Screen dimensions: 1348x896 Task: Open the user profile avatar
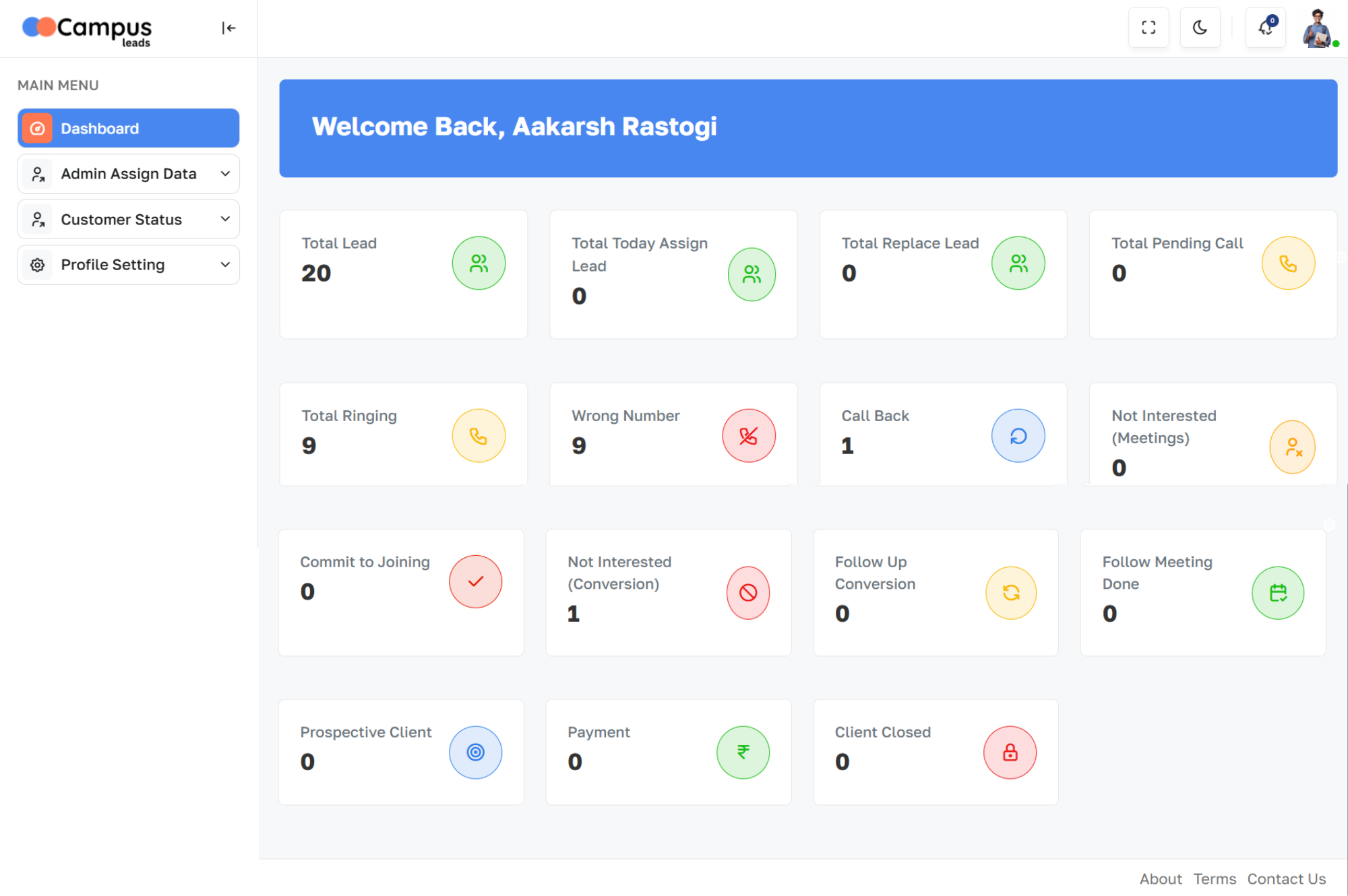click(x=1317, y=28)
